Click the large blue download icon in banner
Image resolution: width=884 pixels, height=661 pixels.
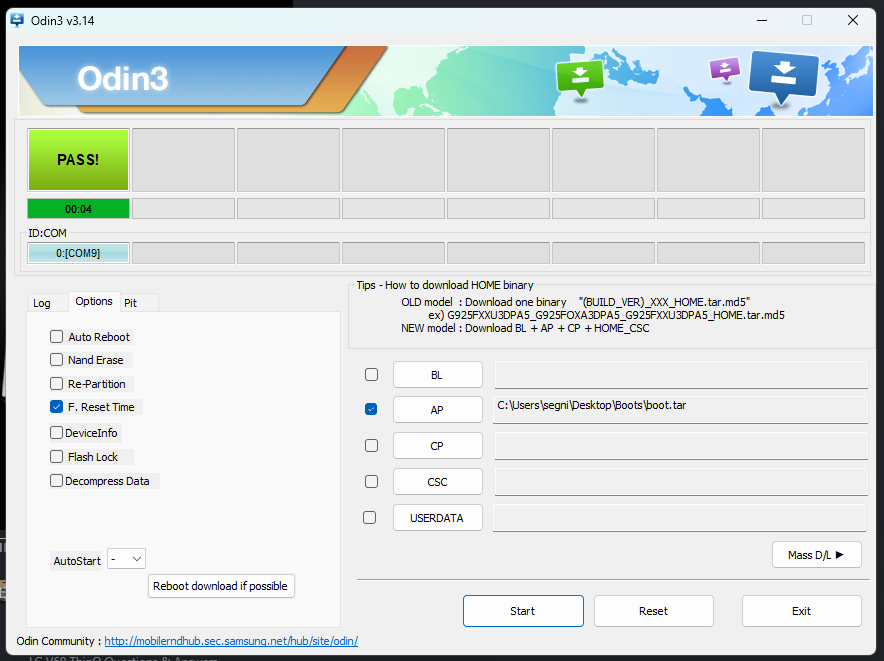pos(784,76)
